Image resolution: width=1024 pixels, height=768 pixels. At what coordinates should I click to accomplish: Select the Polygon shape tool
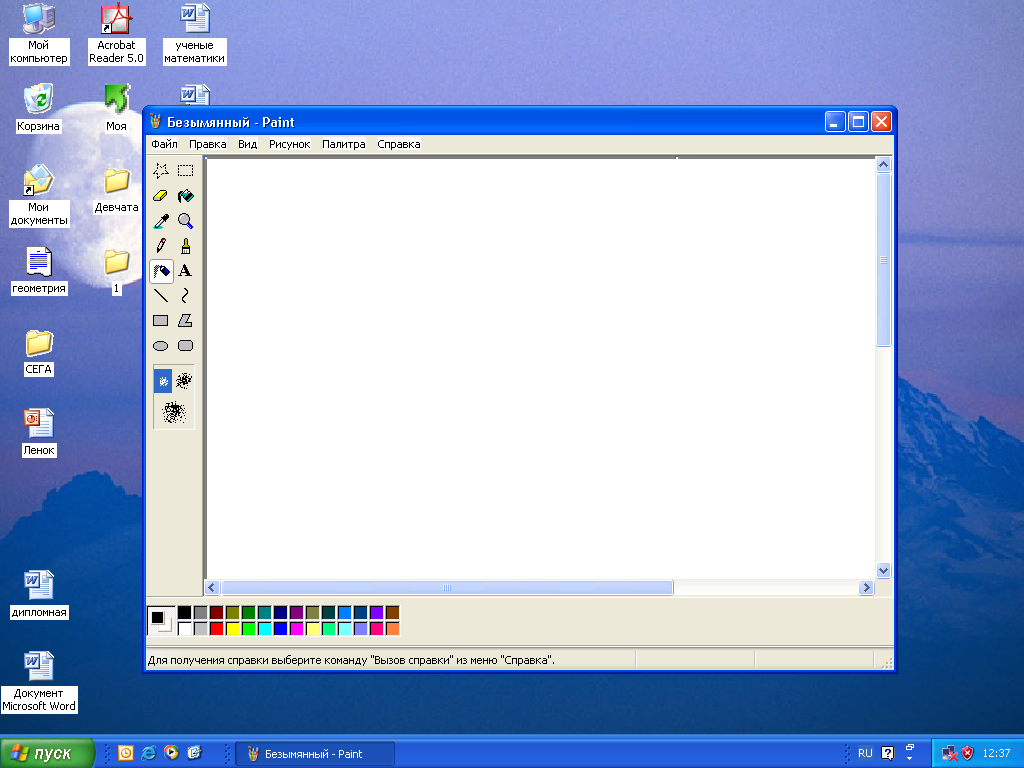pyautogui.click(x=185, y=321)
